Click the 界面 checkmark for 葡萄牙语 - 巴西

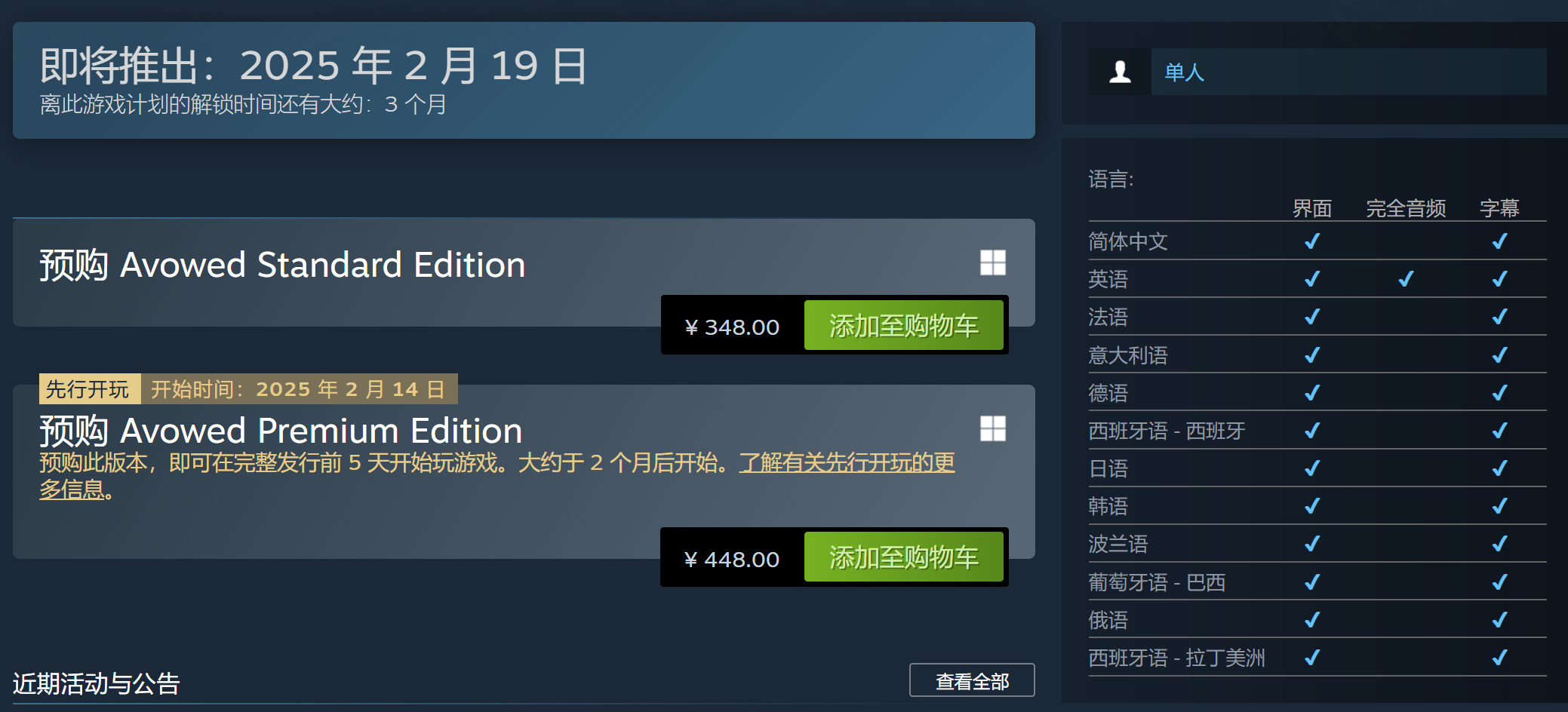pos(1311,582)
